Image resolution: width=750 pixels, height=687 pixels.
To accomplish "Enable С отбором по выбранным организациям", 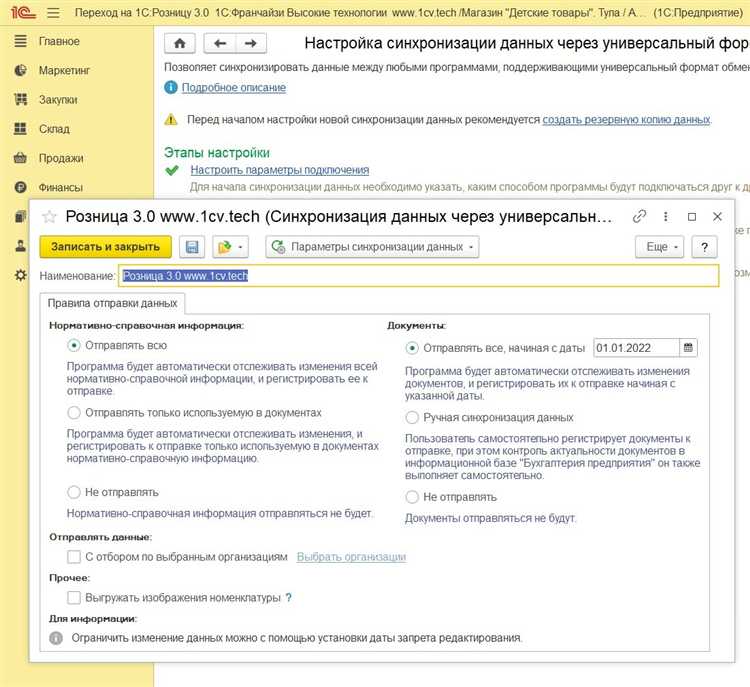I will pyautogui.click(x=74, y=557).
